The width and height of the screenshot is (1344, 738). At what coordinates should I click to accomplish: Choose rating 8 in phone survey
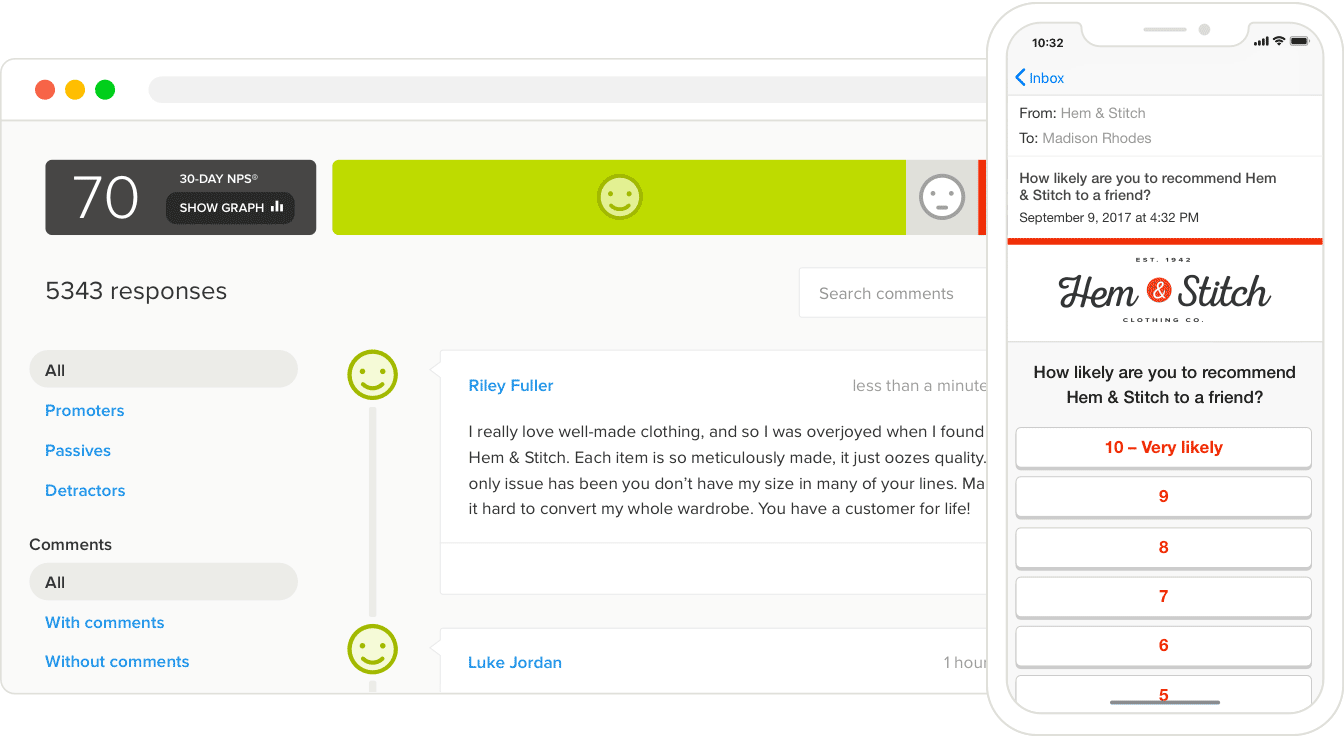point(1163,547)
